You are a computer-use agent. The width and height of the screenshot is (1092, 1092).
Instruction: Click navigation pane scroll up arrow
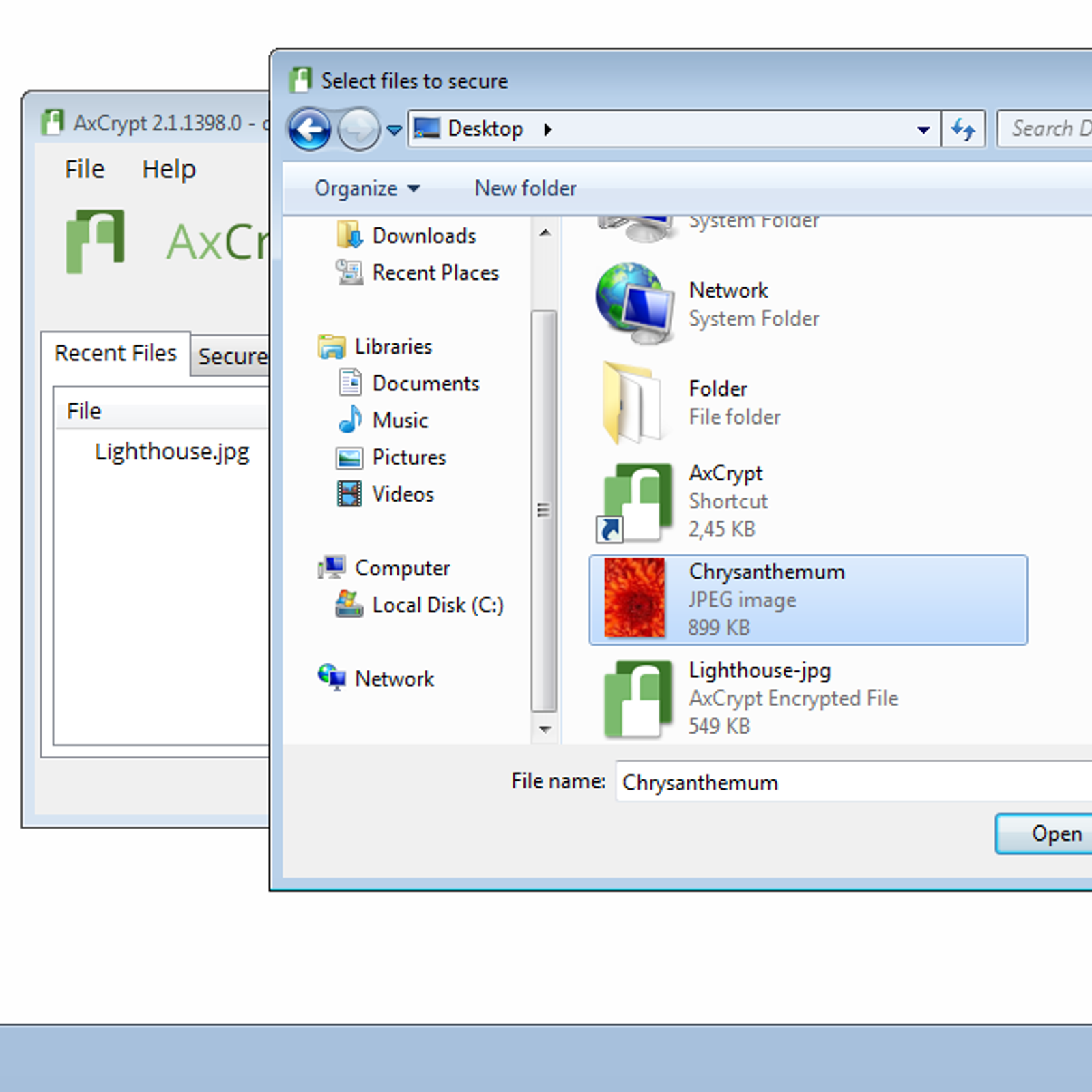click(x=545, y=233)
